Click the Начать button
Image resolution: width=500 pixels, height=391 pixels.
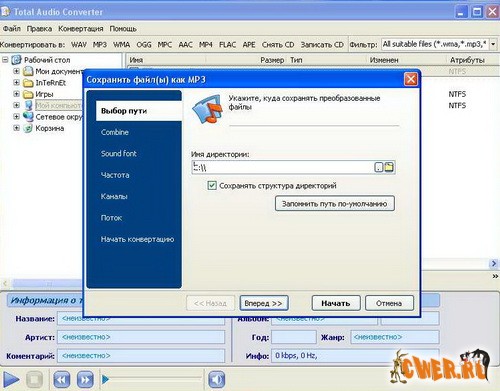tap(336, 303)
